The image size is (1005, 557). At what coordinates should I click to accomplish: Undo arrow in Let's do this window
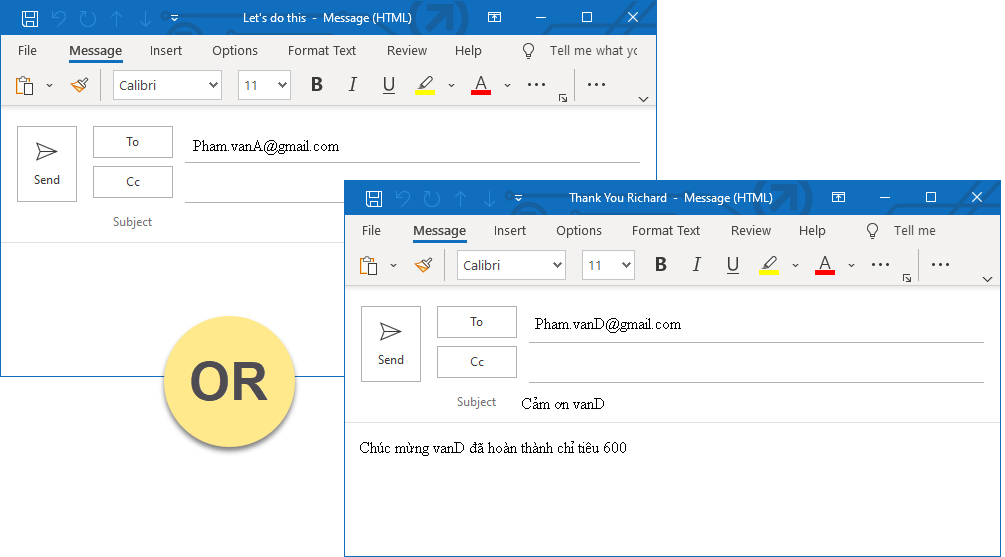pos(59,19)
